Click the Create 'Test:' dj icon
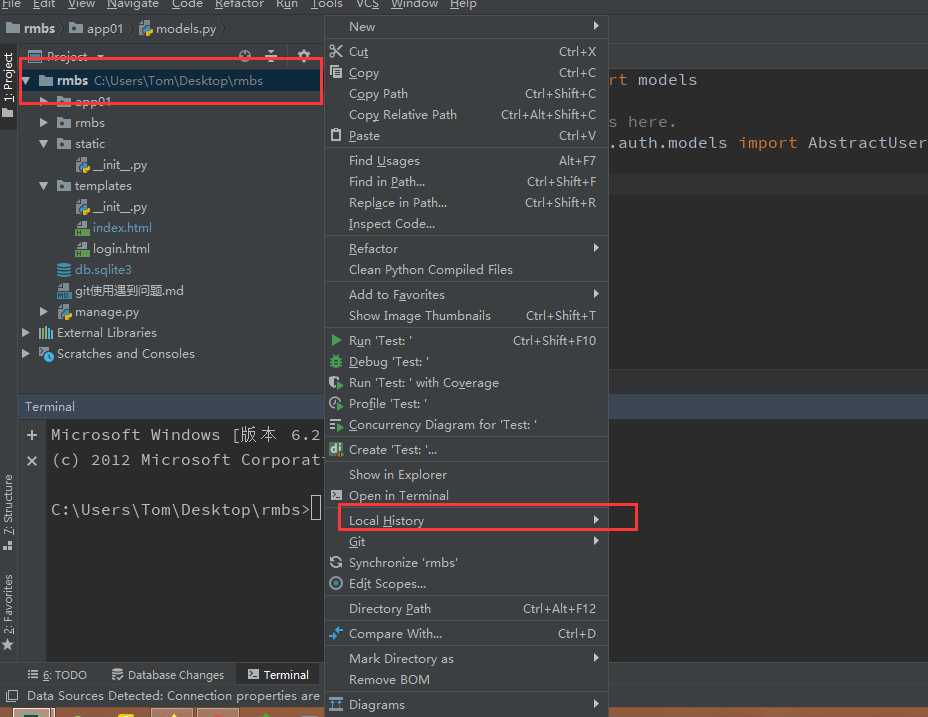 pos(336,449)
